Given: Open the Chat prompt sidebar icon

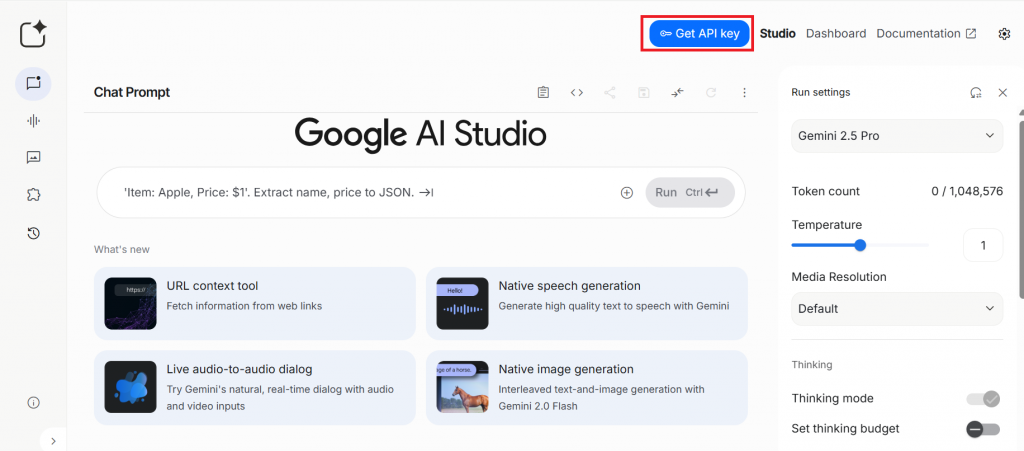Looking at the screenshot, I should pos(33,84).
